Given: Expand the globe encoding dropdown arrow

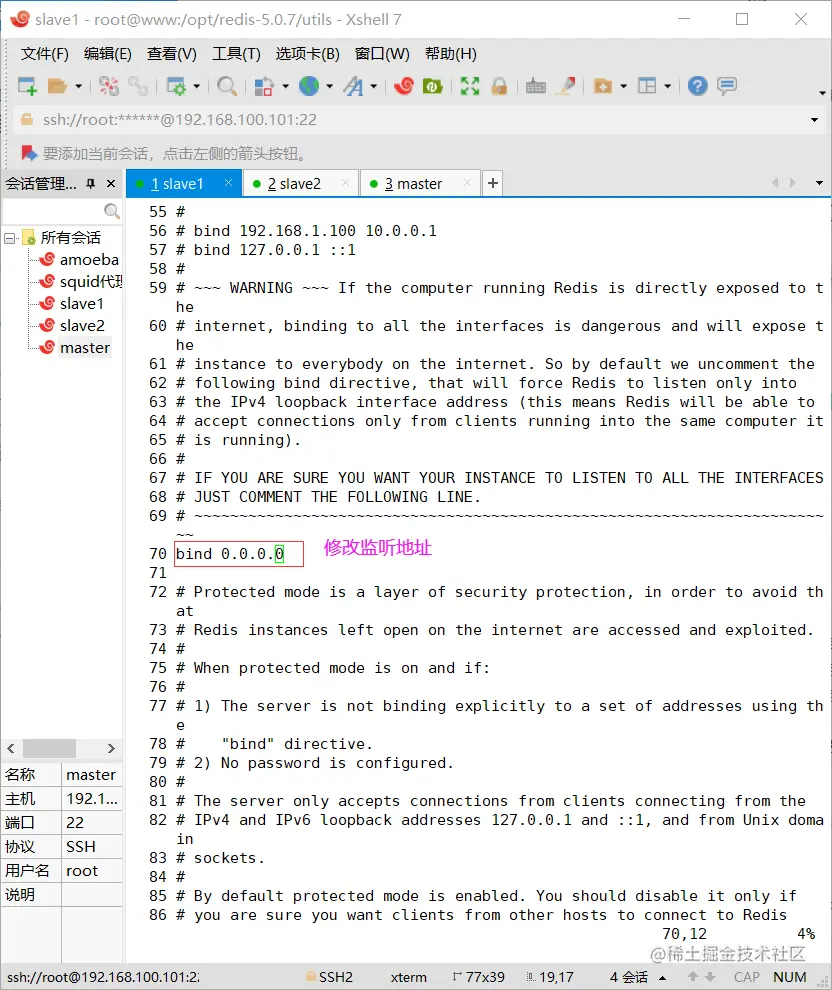Looking at the screenshot, I should (330, 86).
